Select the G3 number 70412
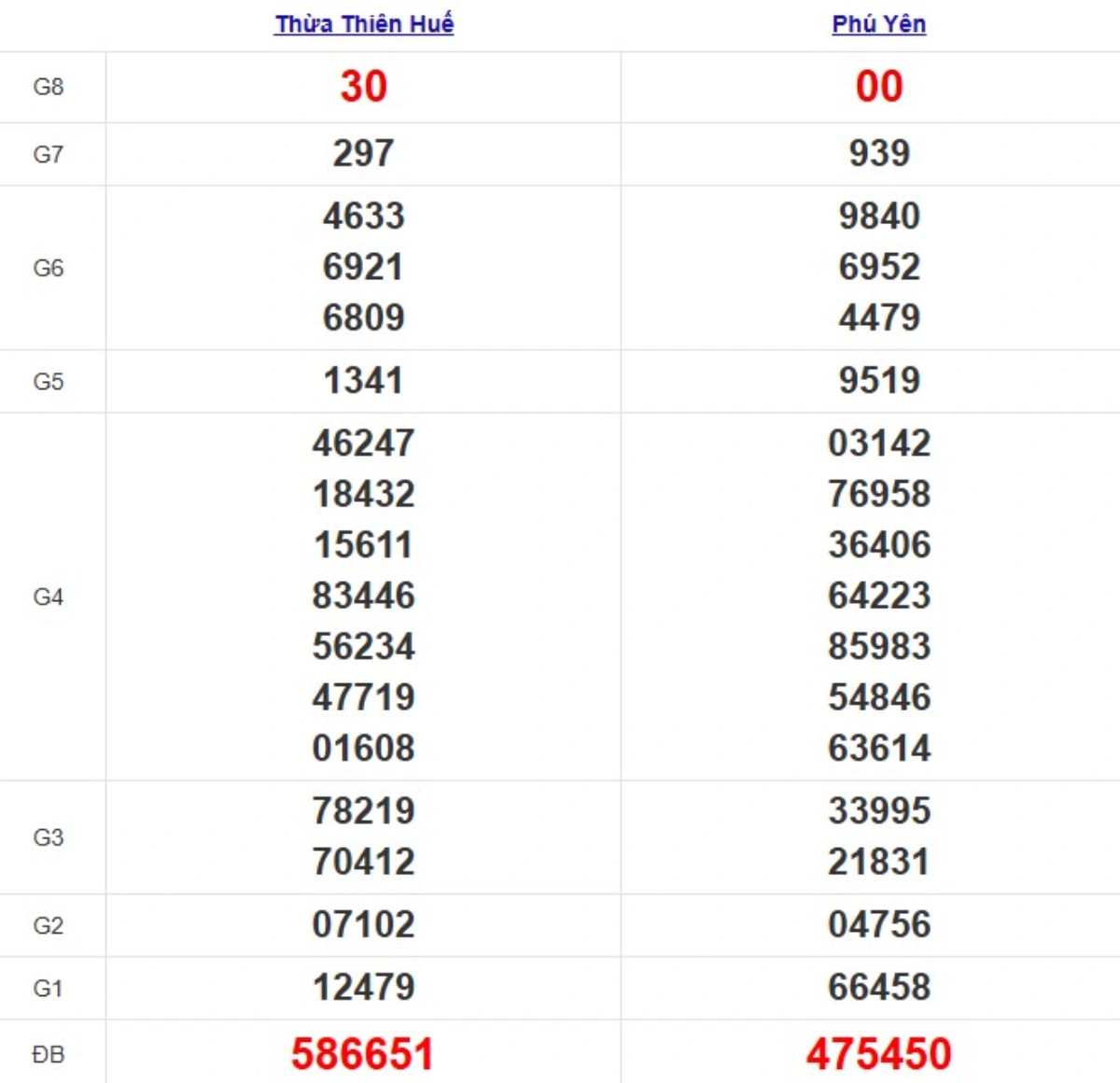 (x=363, y=862)
